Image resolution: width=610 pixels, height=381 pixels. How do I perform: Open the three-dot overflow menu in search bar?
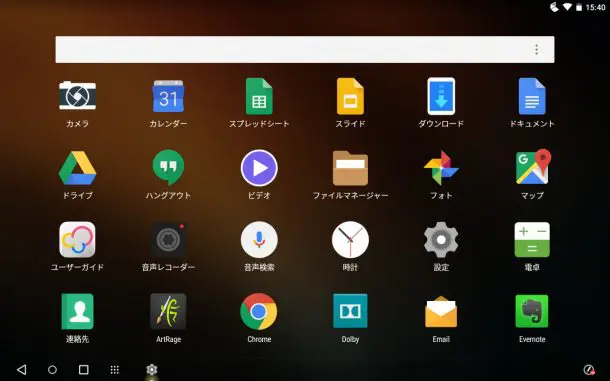coord(536,49)
